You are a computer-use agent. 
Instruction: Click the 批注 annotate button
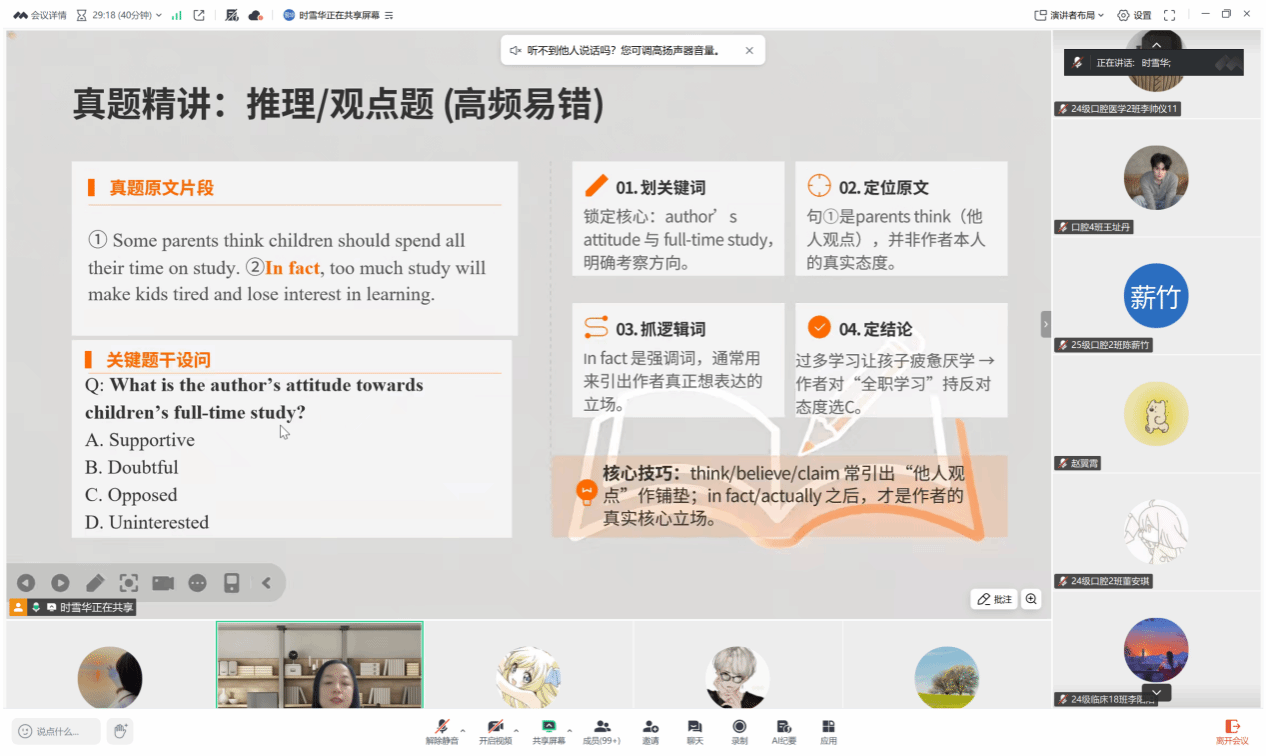(x=994, y=599)
